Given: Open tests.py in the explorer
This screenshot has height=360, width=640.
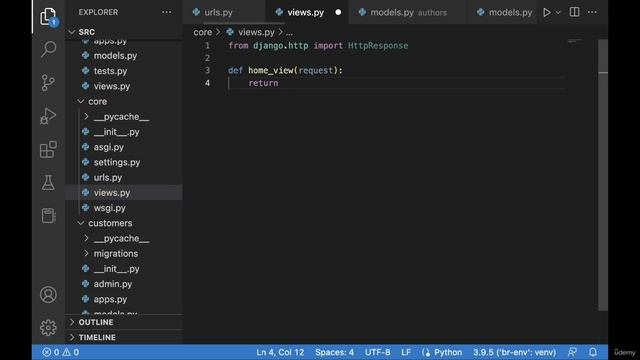Looking at the screenshot, I should click(110, 71).
